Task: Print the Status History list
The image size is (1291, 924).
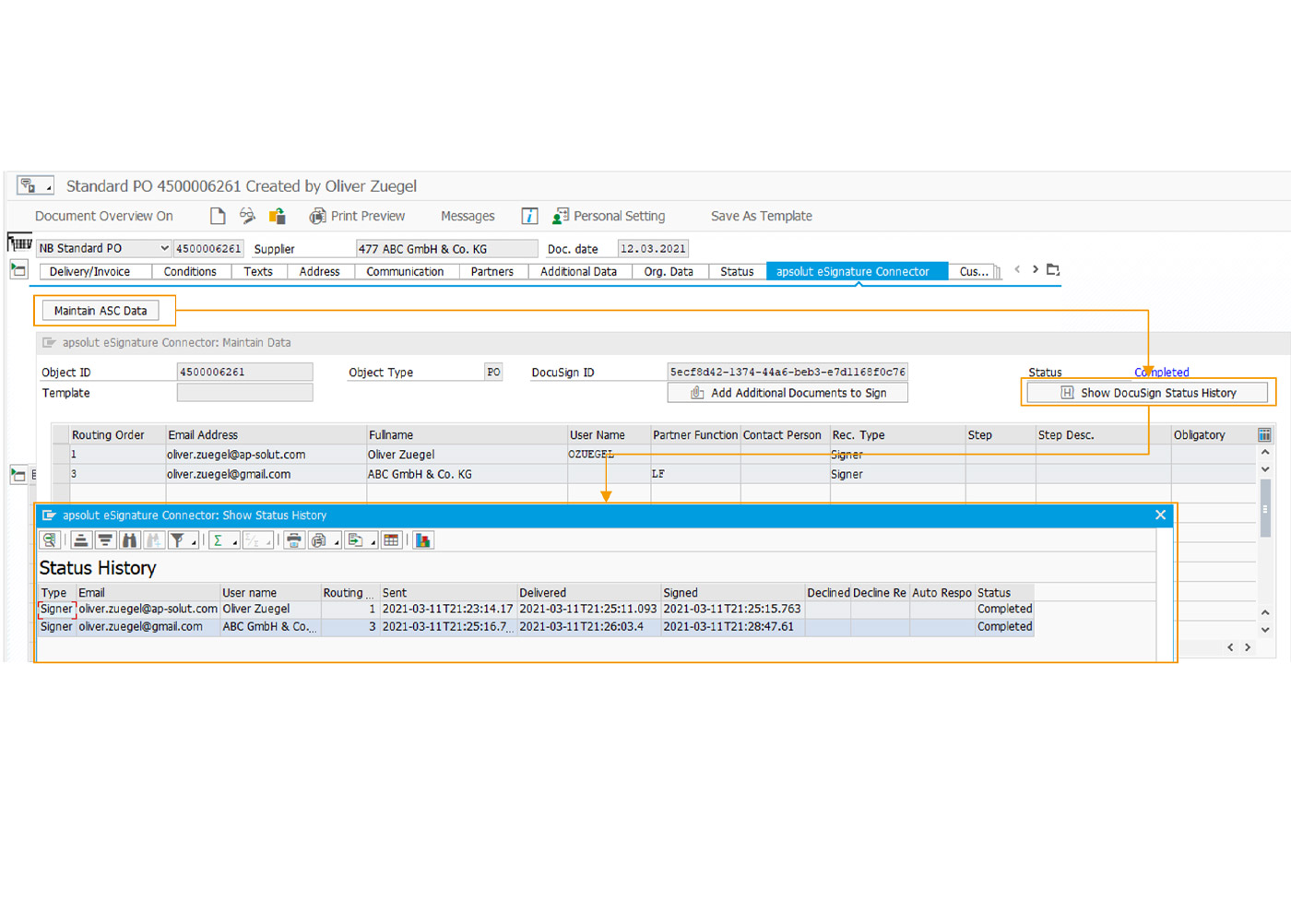Action: [x=293, y=539]
